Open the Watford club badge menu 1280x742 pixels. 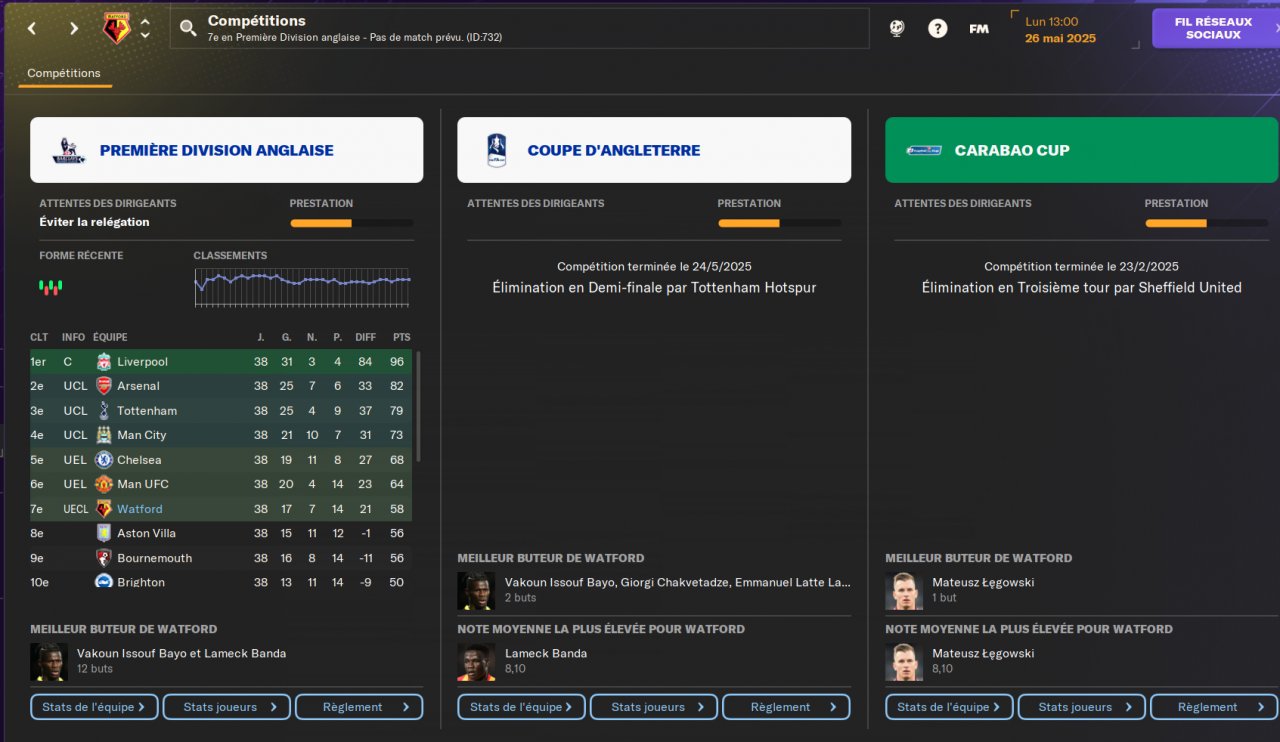point(117,28)
